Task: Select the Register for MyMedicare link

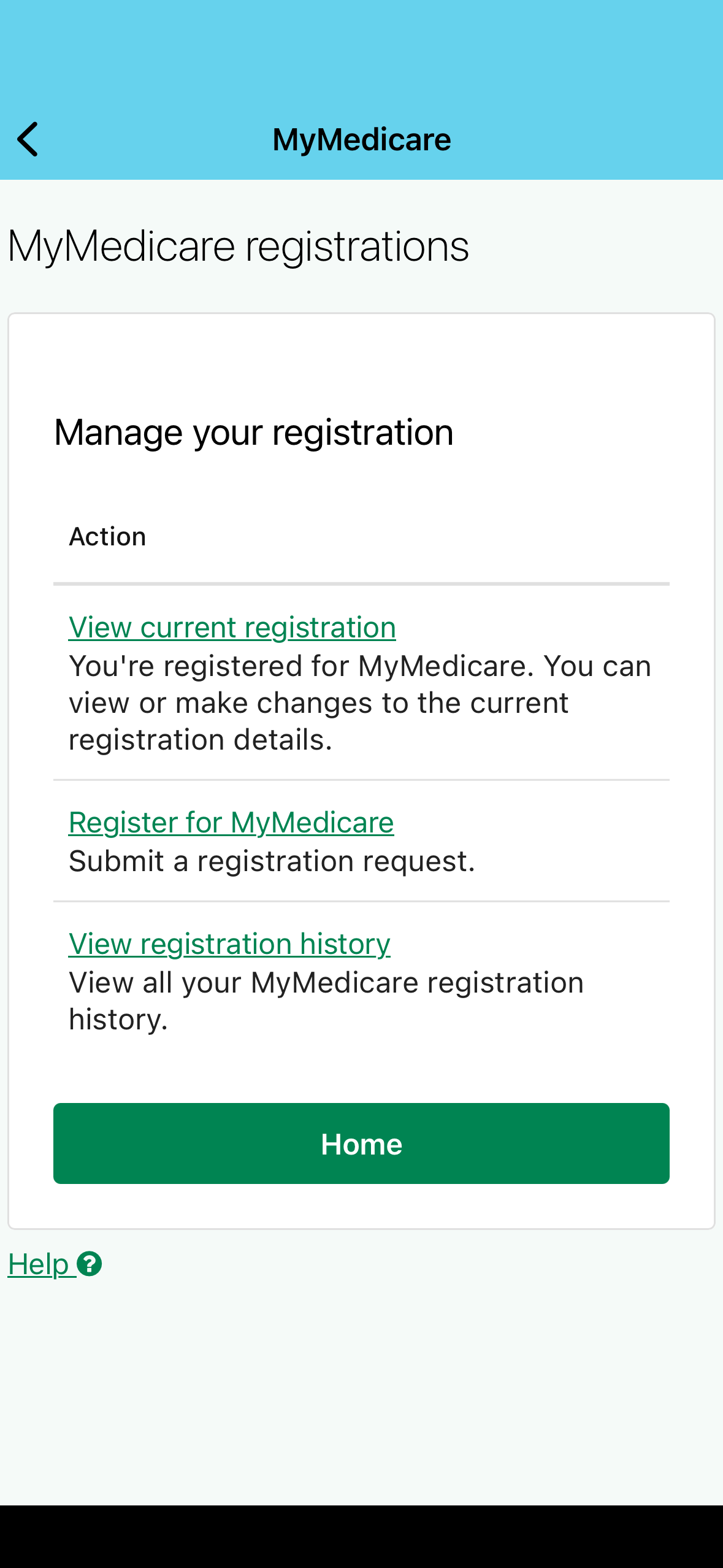Action: click(231, 823)
